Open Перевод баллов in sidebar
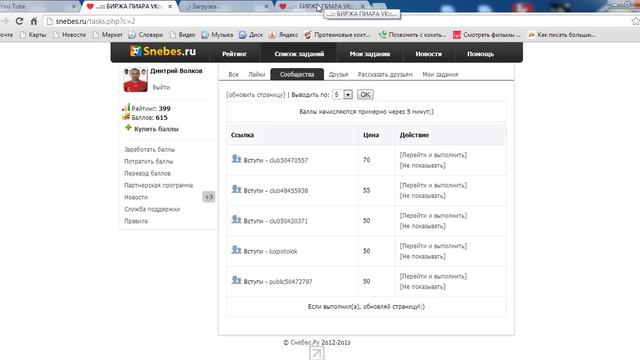Viewport: 640px width, 360px height. coord(147,173)
